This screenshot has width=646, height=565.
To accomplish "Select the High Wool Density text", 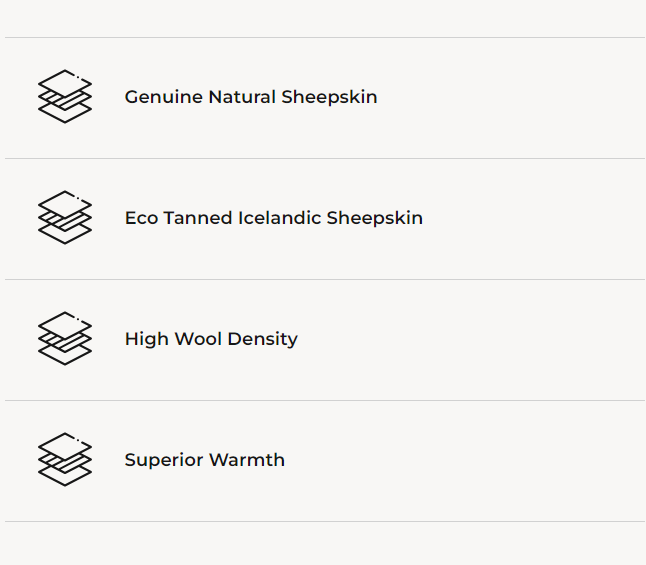I will 211,339.
